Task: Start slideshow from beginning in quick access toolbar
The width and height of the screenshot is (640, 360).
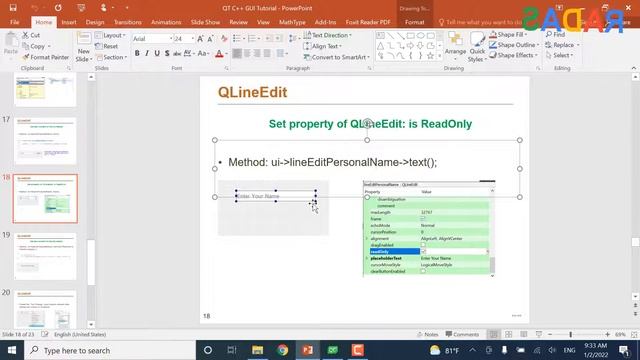Action: 81,8
